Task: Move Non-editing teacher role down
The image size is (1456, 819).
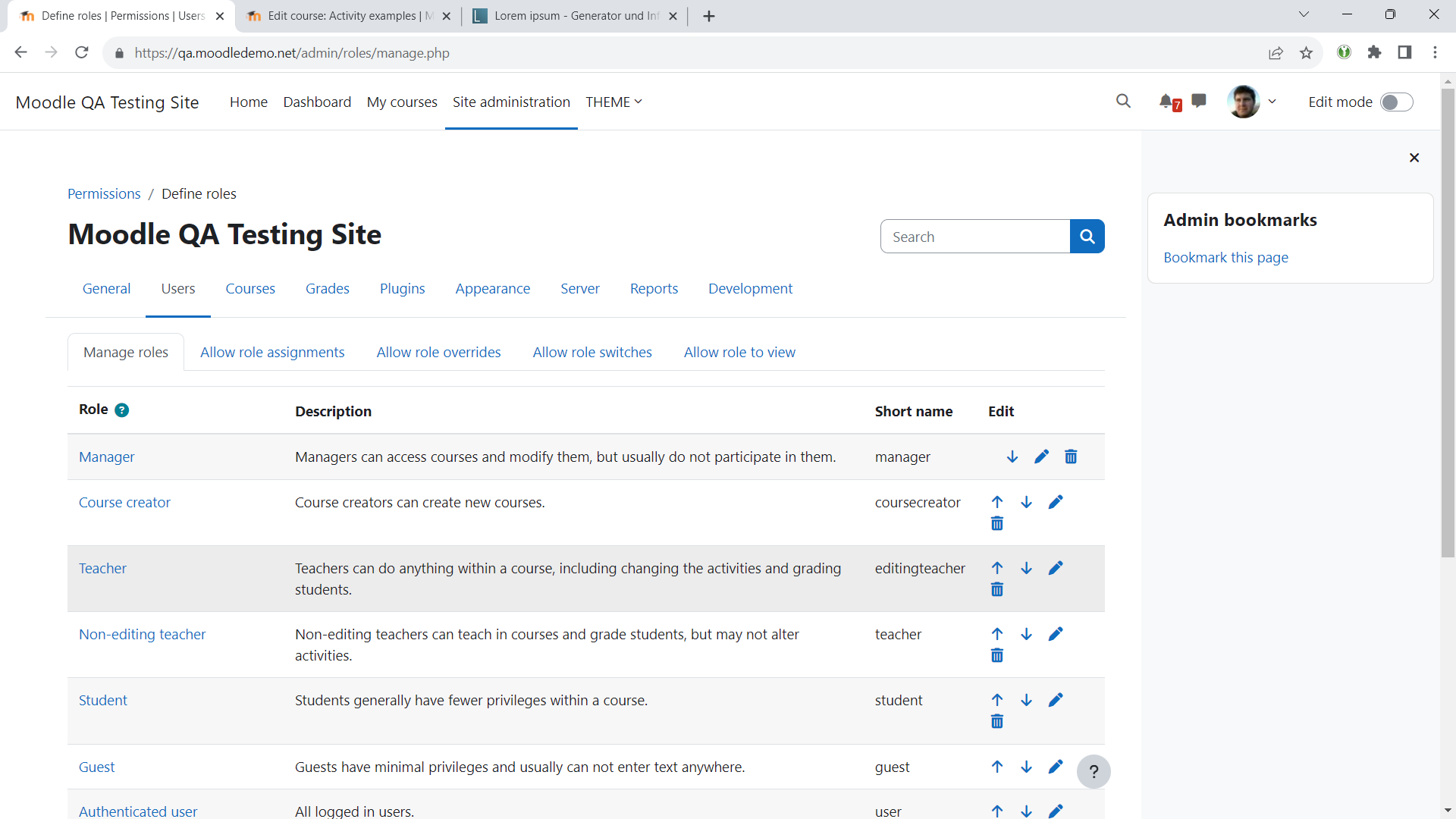Action: click(x=1026, y=634)
